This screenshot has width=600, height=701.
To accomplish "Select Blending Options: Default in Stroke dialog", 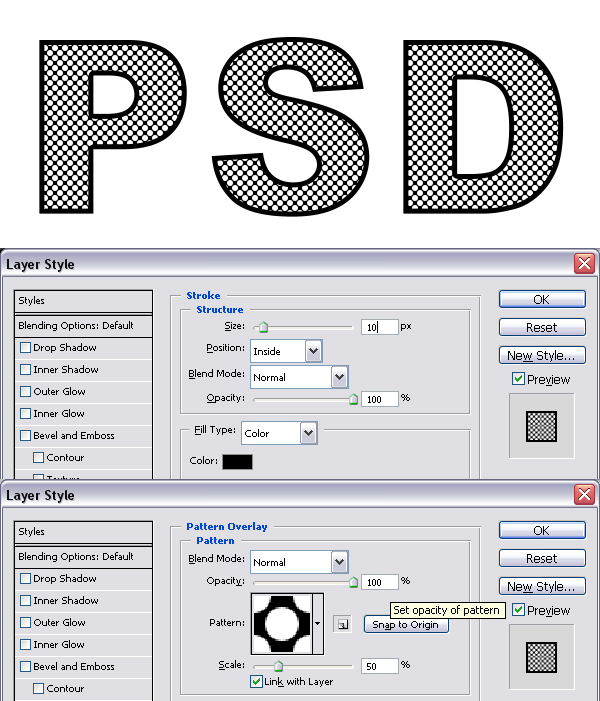I will (x=83, y=325).
